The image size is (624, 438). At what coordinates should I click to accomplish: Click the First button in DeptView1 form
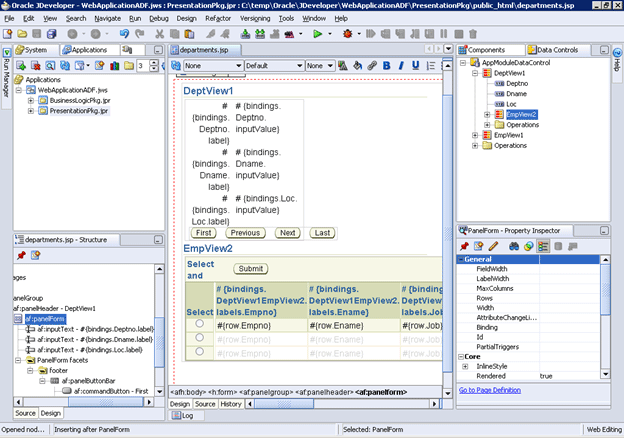pos(204,233)
